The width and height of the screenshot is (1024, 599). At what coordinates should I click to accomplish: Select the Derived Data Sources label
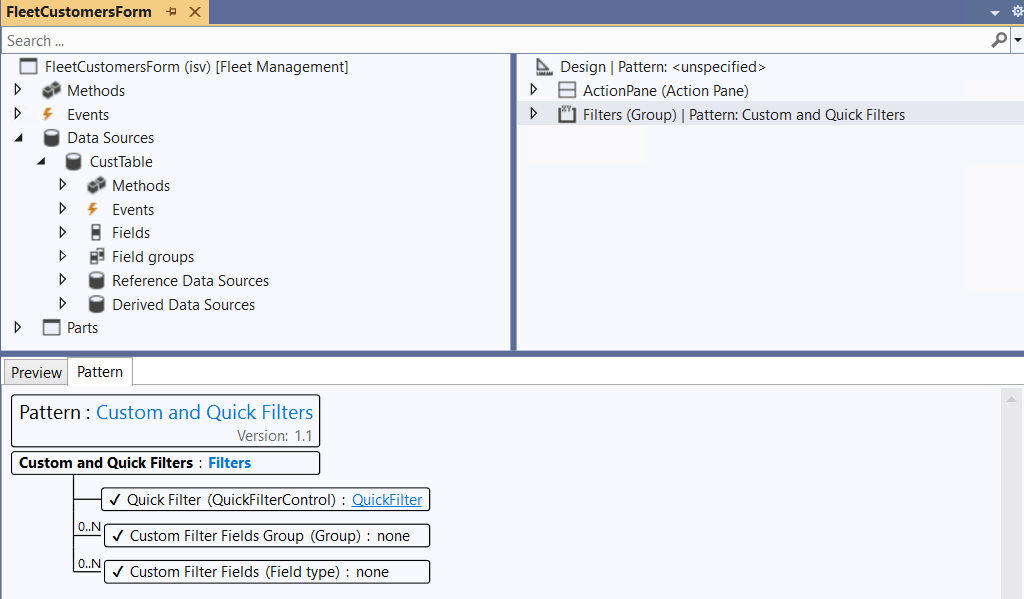coord(184,304)
